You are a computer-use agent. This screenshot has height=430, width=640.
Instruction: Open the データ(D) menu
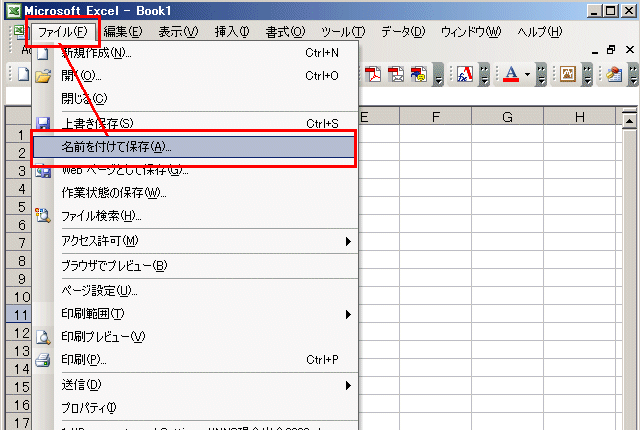click(403, 32)
